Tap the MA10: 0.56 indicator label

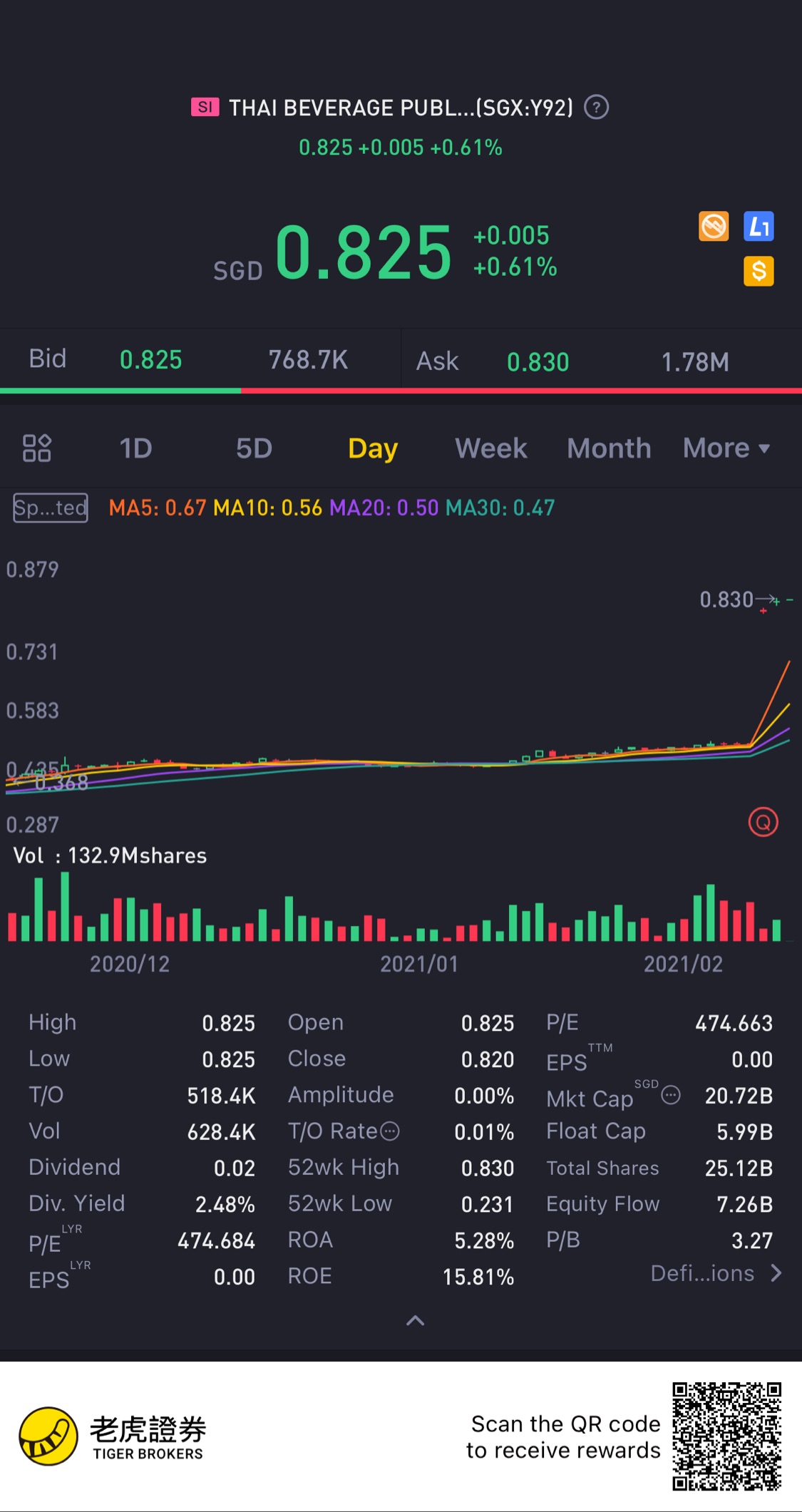pos(268,508)
